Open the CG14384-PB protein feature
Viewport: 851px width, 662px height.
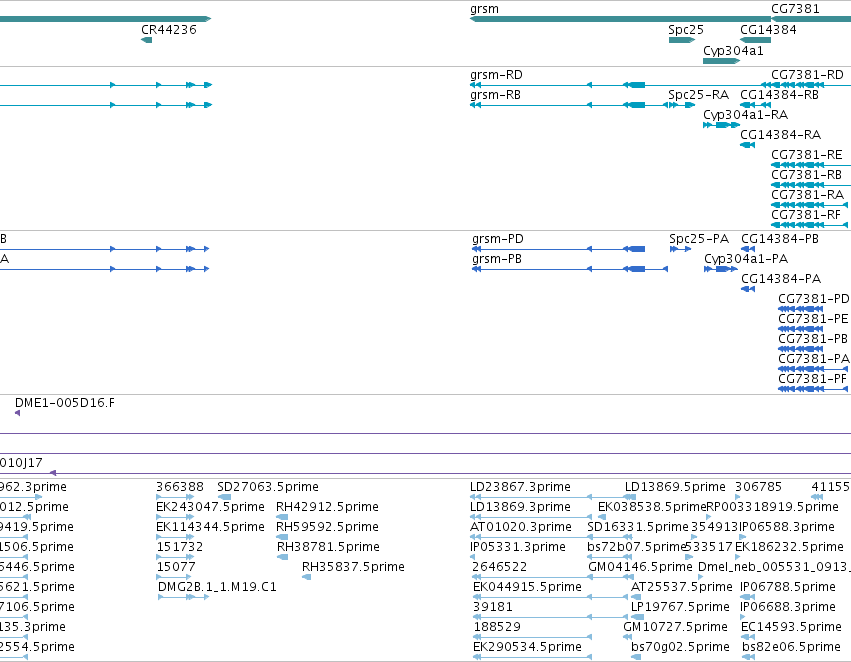point(748,249)
